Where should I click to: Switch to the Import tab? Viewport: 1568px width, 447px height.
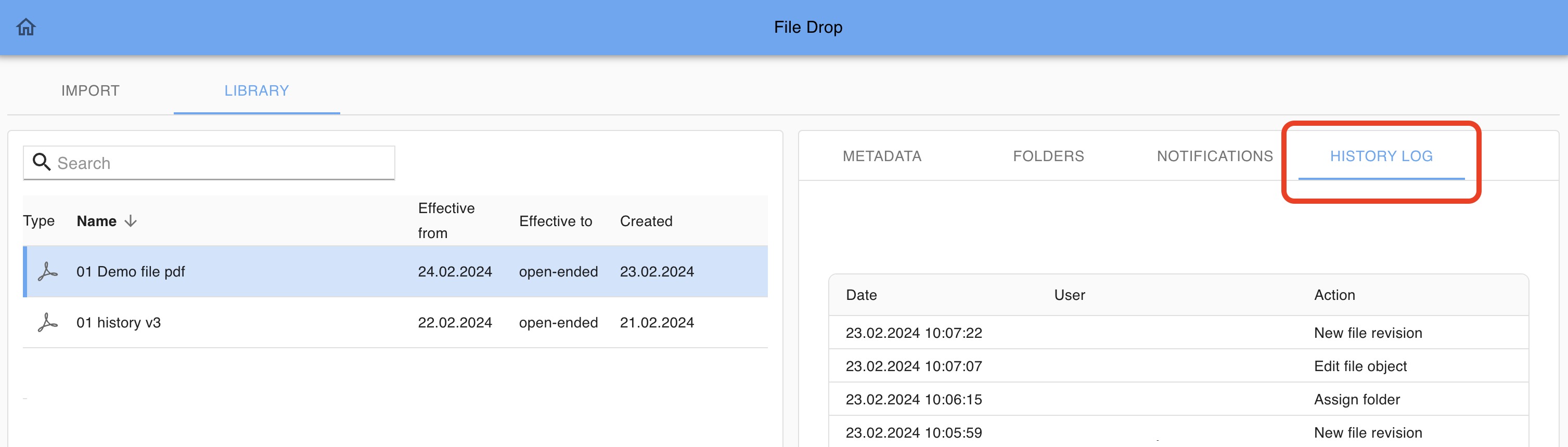[90, 90]
